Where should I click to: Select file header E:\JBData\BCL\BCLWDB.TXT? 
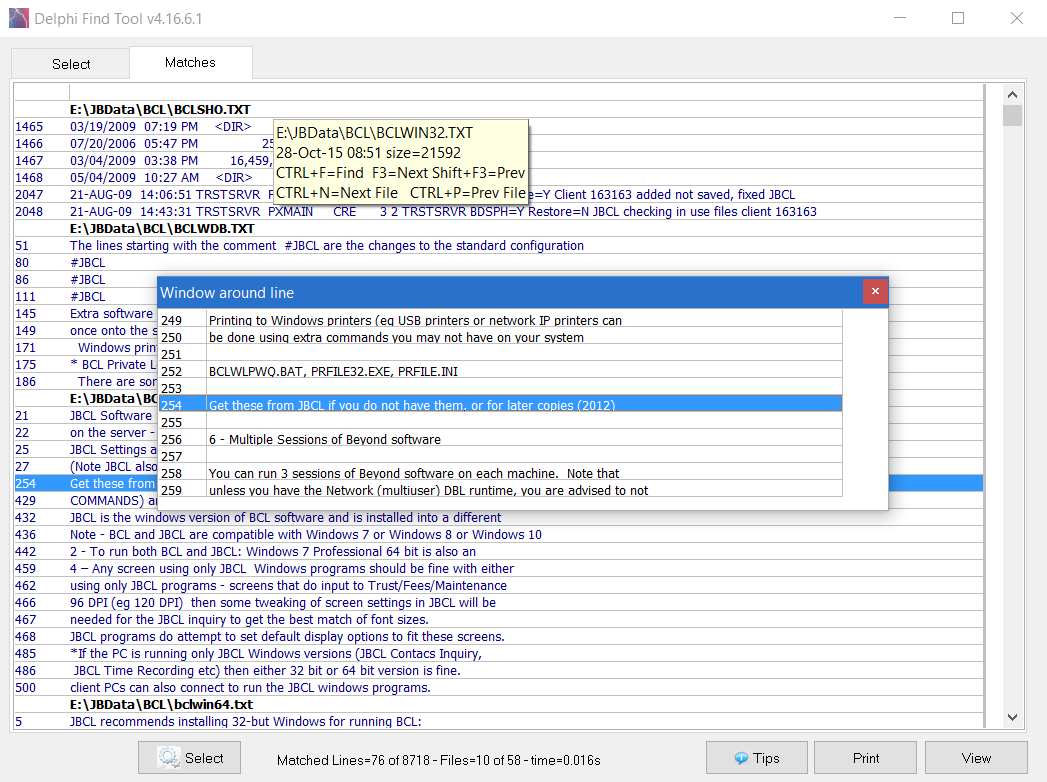pos(162,228)
